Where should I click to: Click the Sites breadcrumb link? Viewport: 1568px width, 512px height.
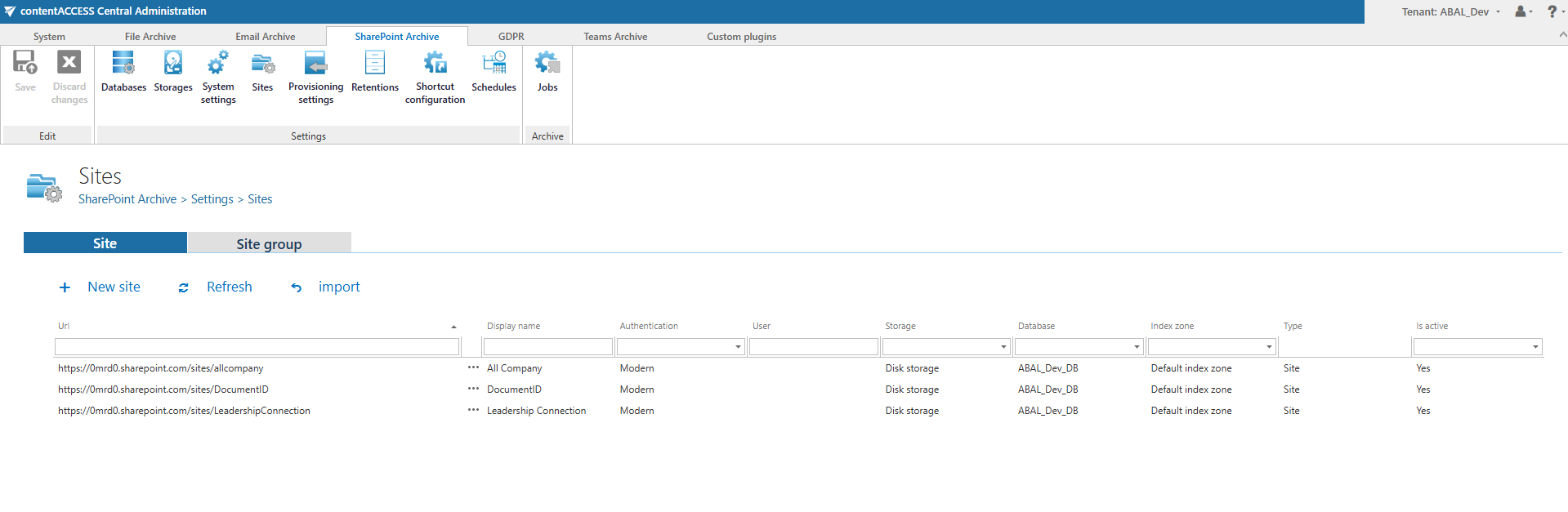pyautogui.click(x=260, y=199)
